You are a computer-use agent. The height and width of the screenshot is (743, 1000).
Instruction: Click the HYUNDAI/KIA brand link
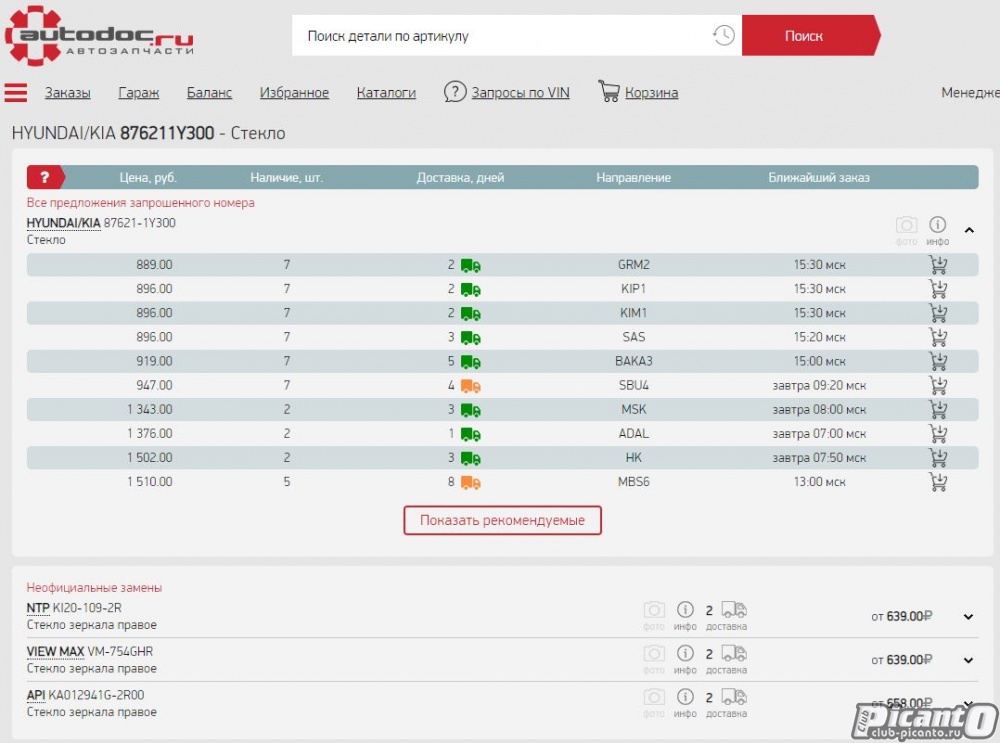(x=63, y=223)
